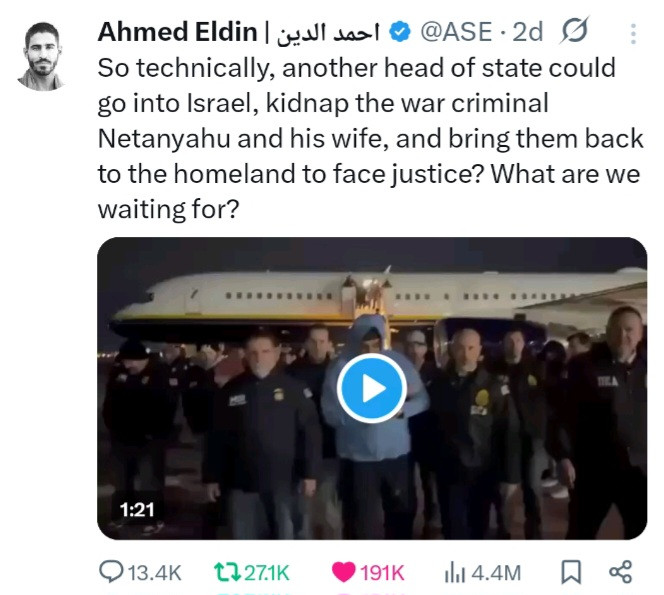Click the 1:21 video duration label
Screen dimensions: 664x595
(x=136, y=509)
